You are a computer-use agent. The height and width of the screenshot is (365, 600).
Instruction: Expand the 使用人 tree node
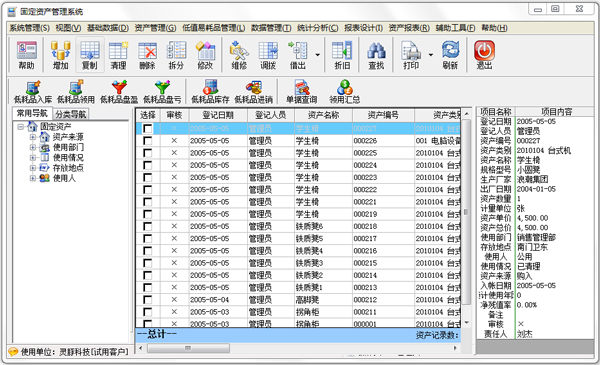point(33,178)
